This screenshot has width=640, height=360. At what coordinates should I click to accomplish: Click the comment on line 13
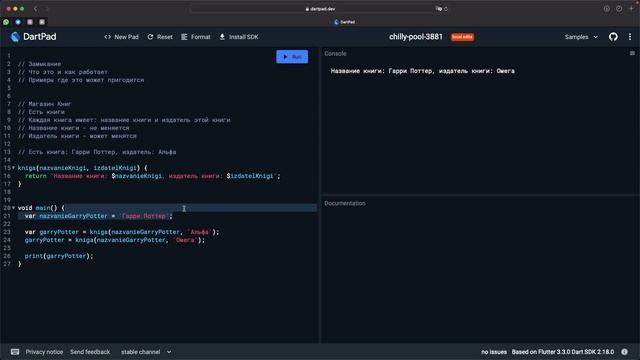coord(97,152)
